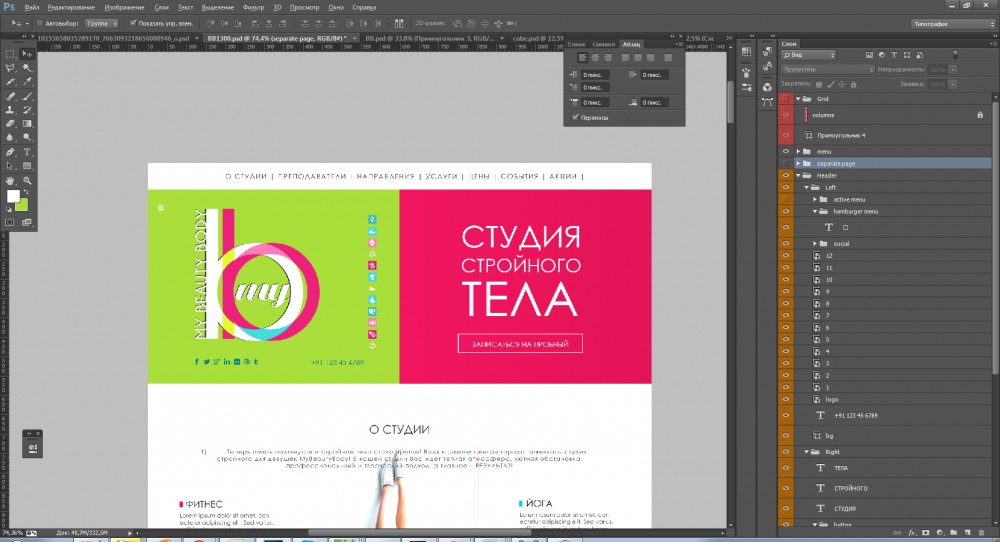
Task: Select the Crop tool
Action: 10,82
